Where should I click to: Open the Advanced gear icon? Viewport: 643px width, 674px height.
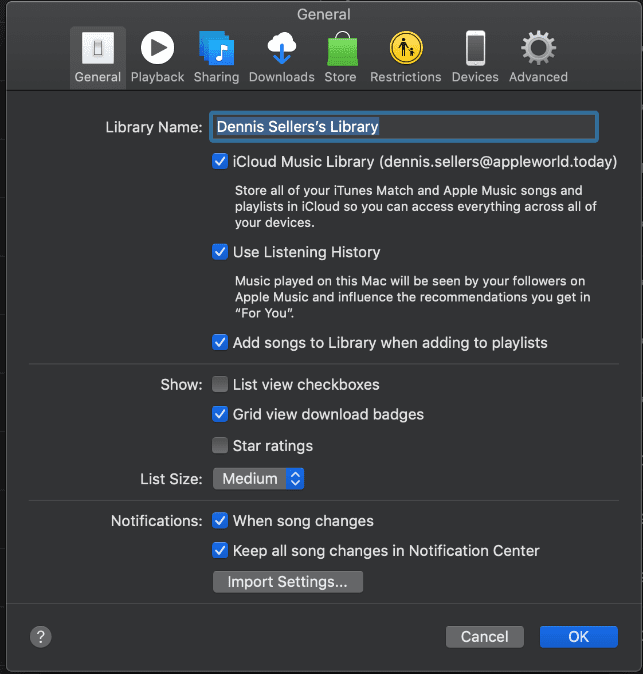click(538, 48)
